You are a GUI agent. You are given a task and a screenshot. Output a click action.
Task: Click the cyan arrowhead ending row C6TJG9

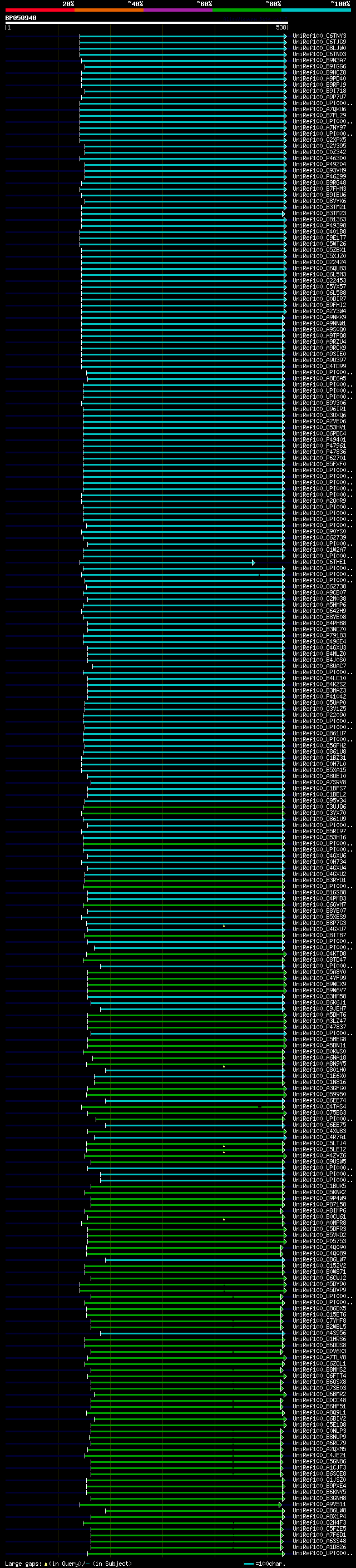coord(285,42)
